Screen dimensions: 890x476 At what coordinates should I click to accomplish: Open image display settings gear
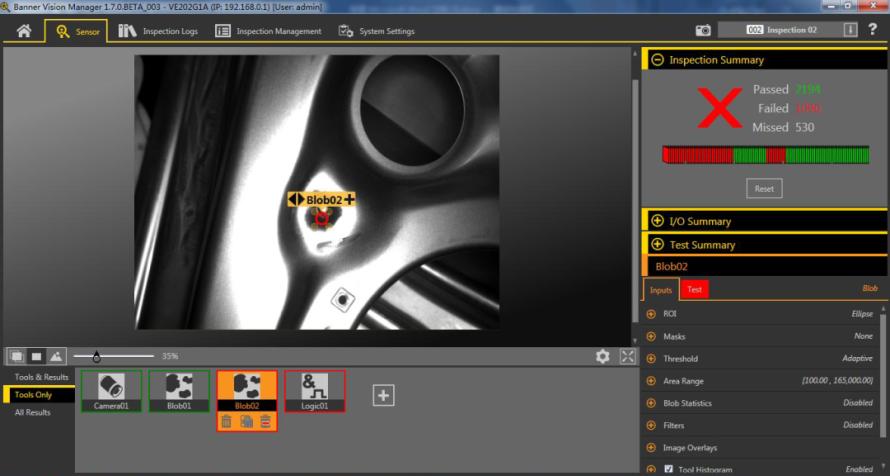click(602, 356)
